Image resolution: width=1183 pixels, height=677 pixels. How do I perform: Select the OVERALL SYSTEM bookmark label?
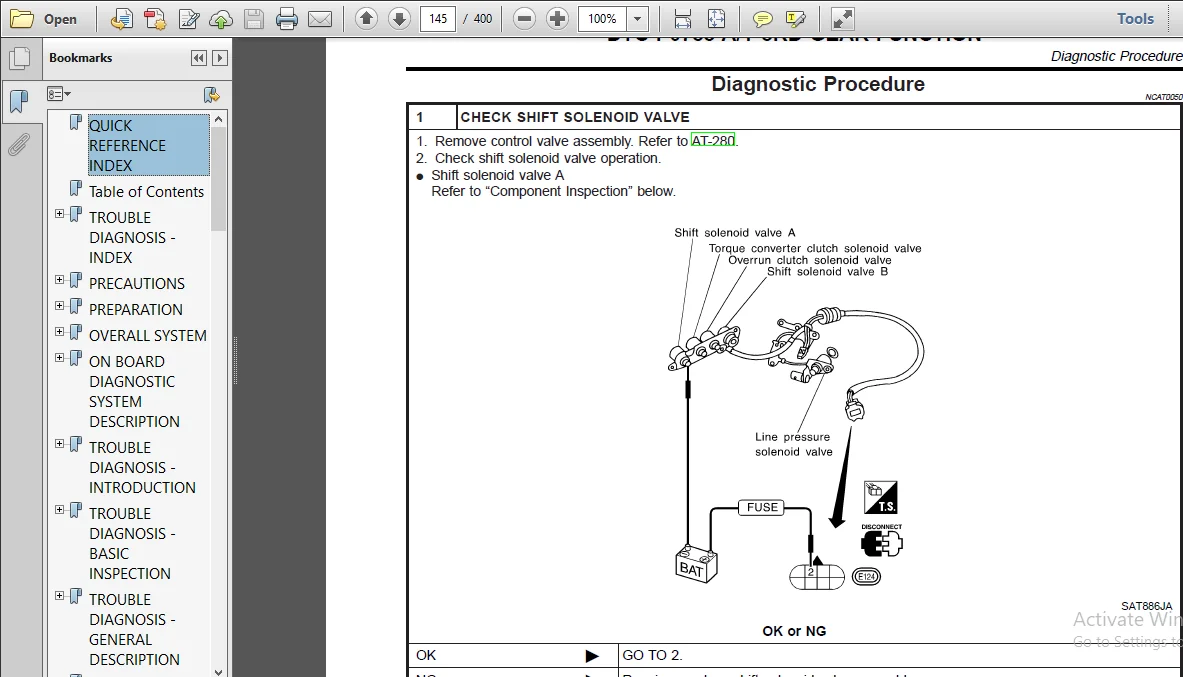click(148, 336)
